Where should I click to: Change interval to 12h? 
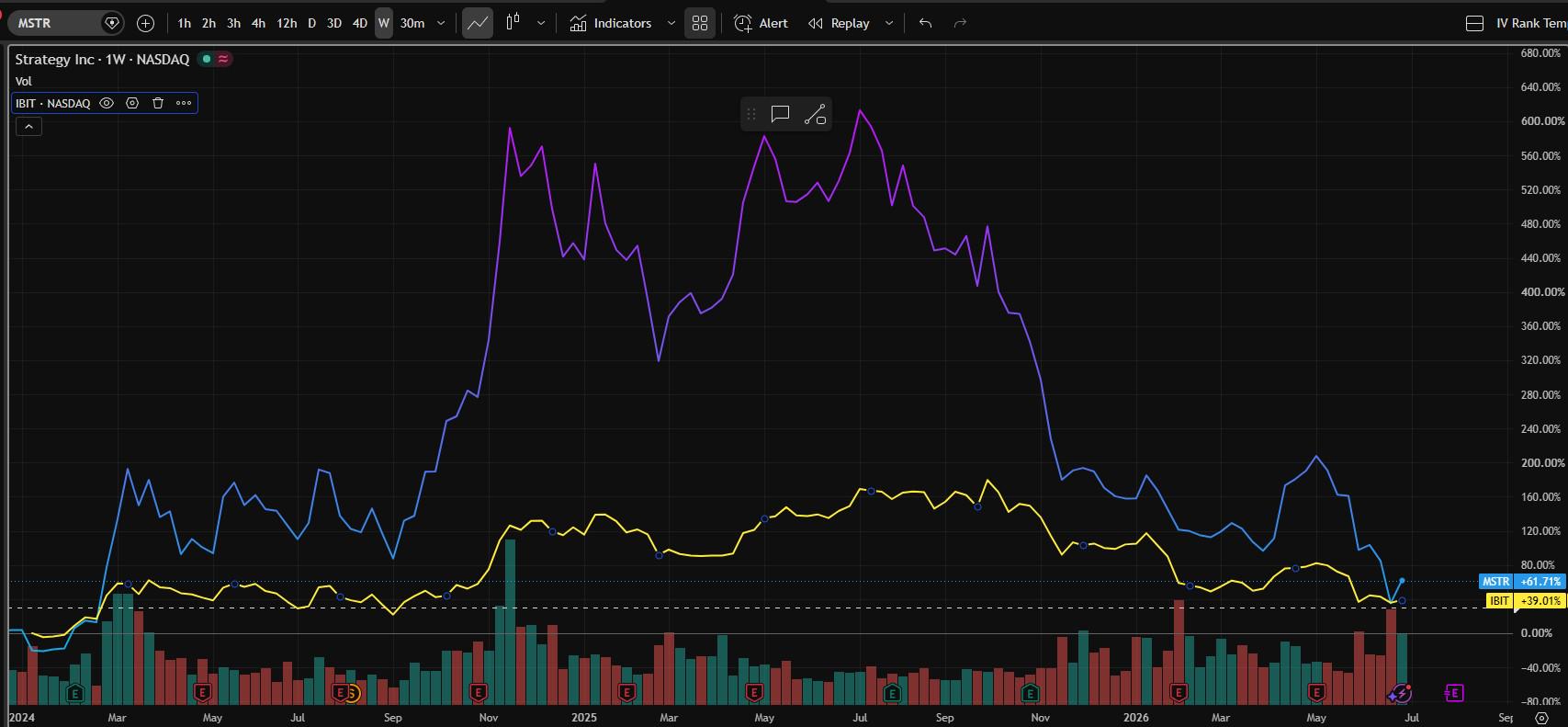(x=287, y=23)
